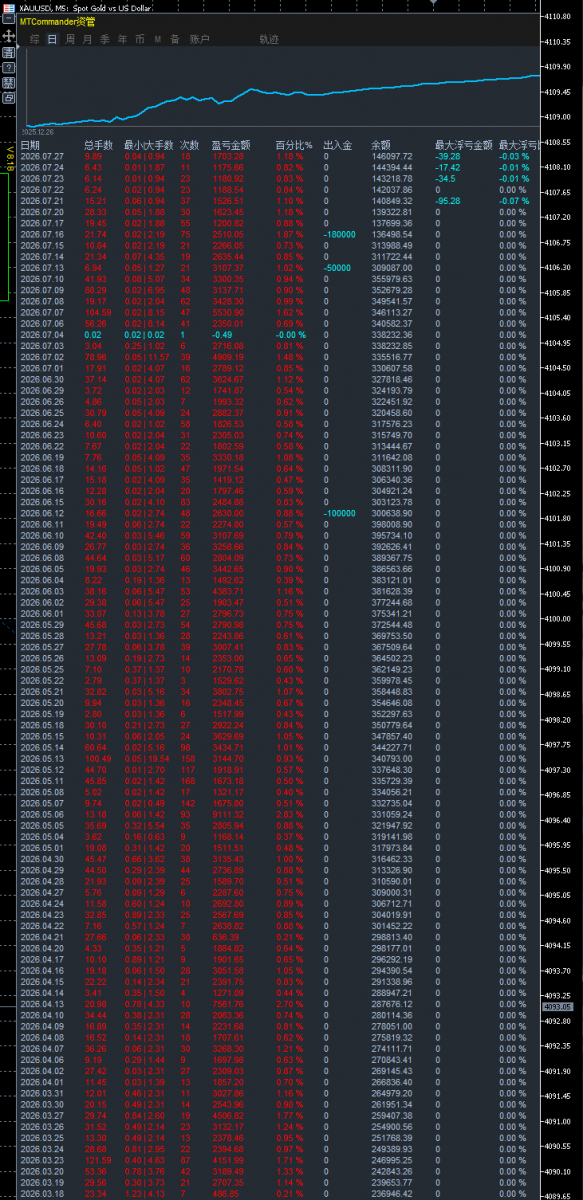
Task: Select the 周 weekly tab
Action: (70, 39)
